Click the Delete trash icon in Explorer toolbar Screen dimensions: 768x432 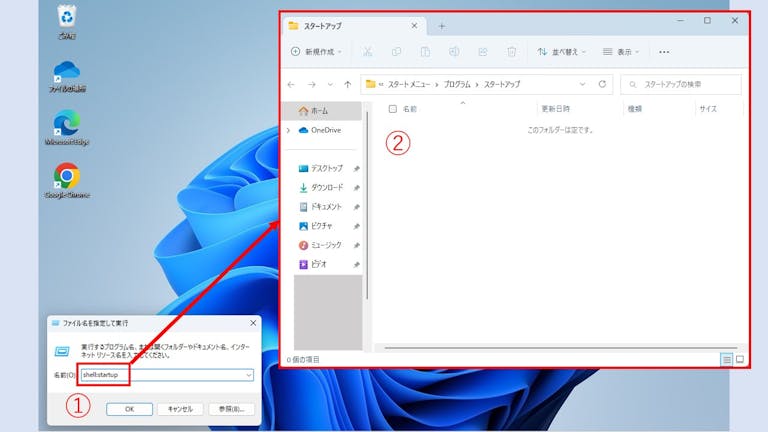coord(511,52)
